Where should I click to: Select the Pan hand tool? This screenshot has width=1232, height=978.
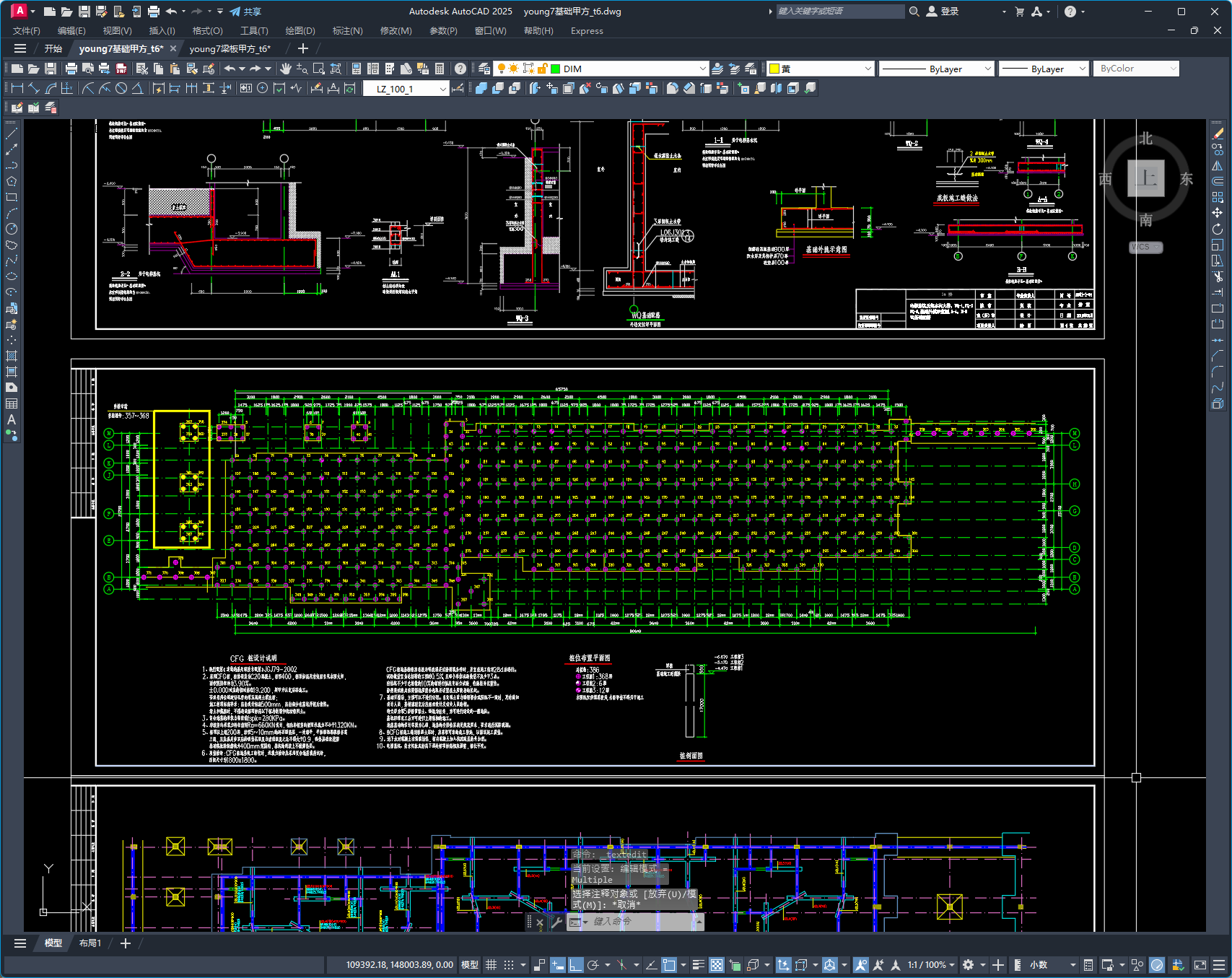[286, 69]
